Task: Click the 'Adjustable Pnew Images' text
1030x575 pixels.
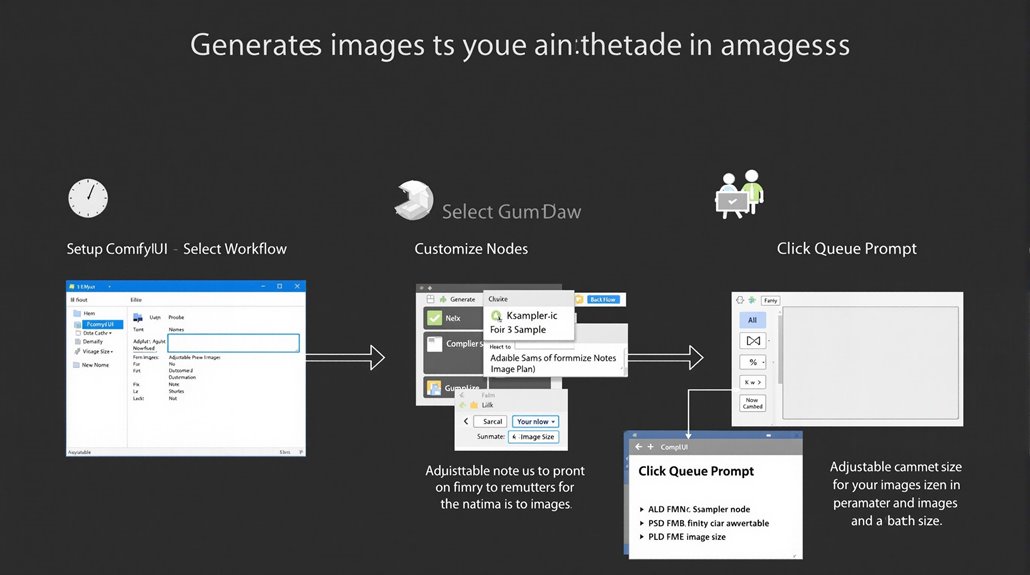Action: (194, 357)
